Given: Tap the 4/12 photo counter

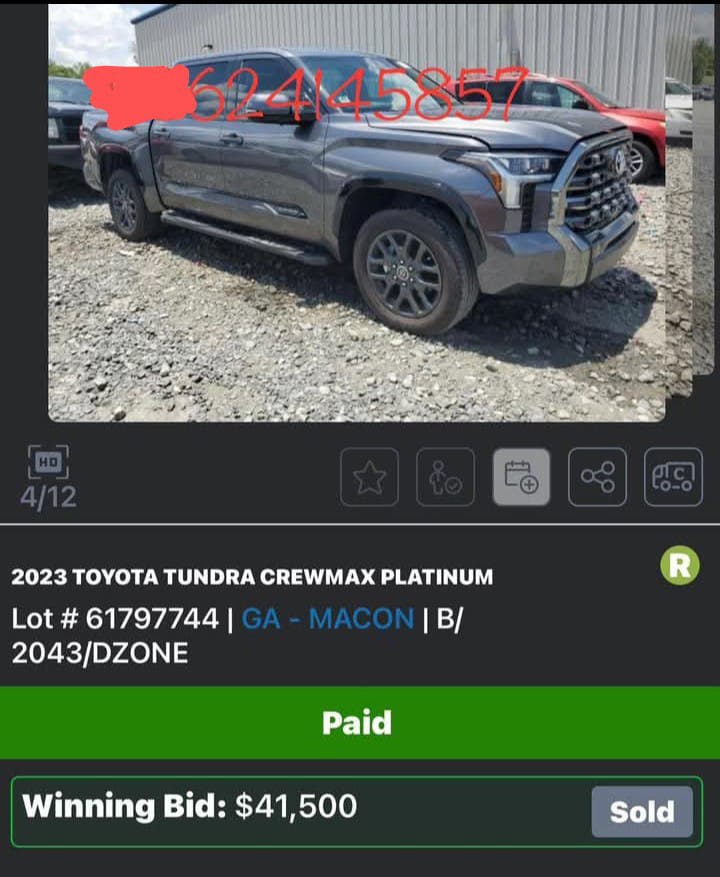Looking at the screenshot, I should point(49,497).
